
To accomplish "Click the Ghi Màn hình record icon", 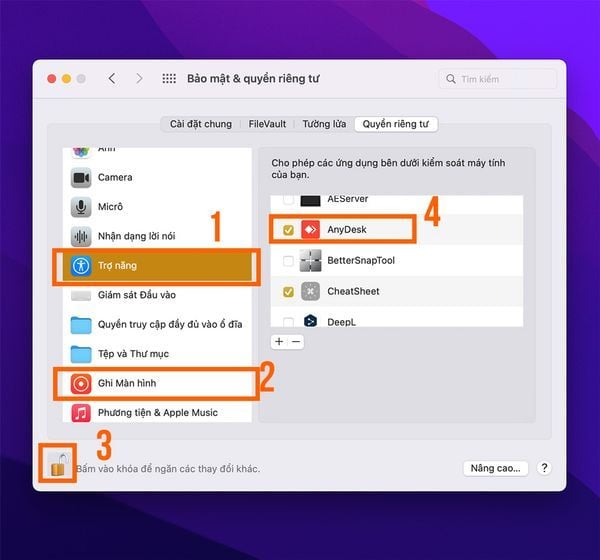I will (x=81, y=384).
